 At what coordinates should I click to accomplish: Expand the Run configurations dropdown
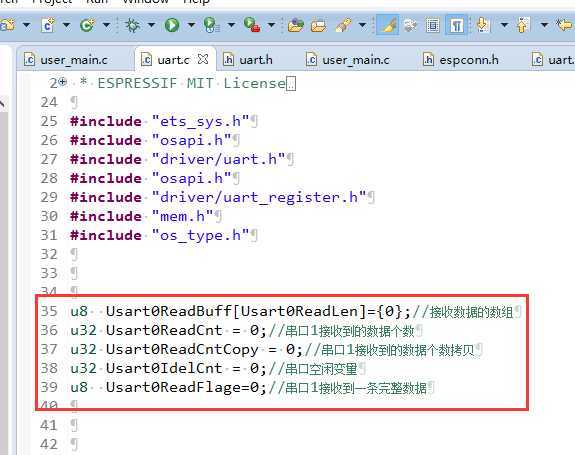pyautogui.click(x=191, y=25)
